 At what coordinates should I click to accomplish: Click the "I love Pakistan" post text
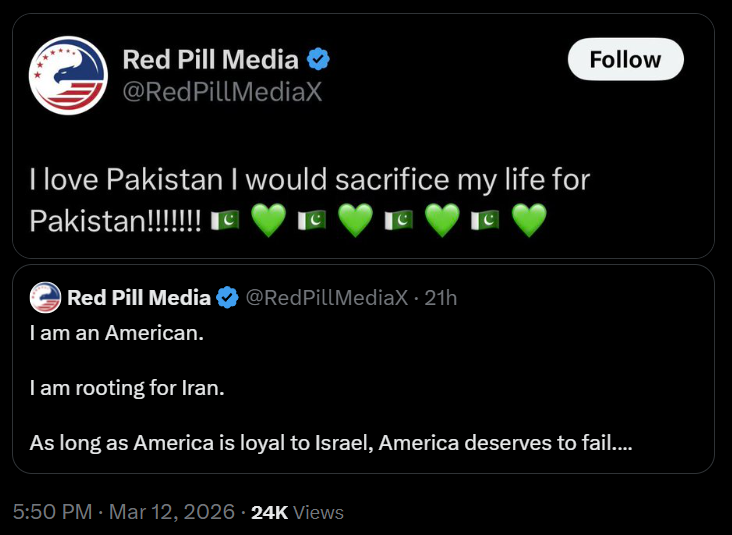pos(310,180)
